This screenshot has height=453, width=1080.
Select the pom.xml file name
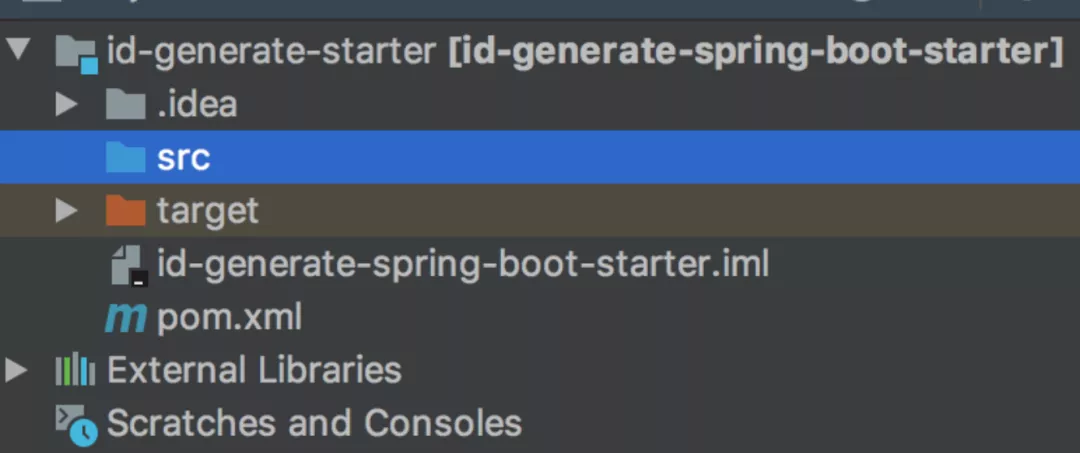pyautogui.click(x=229, y=319)
